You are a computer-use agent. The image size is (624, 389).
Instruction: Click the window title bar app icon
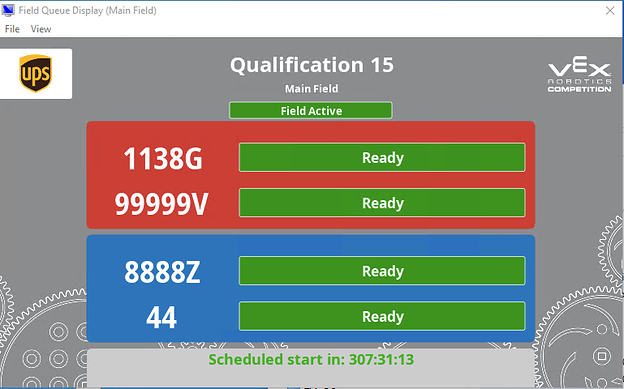point(8,10)
